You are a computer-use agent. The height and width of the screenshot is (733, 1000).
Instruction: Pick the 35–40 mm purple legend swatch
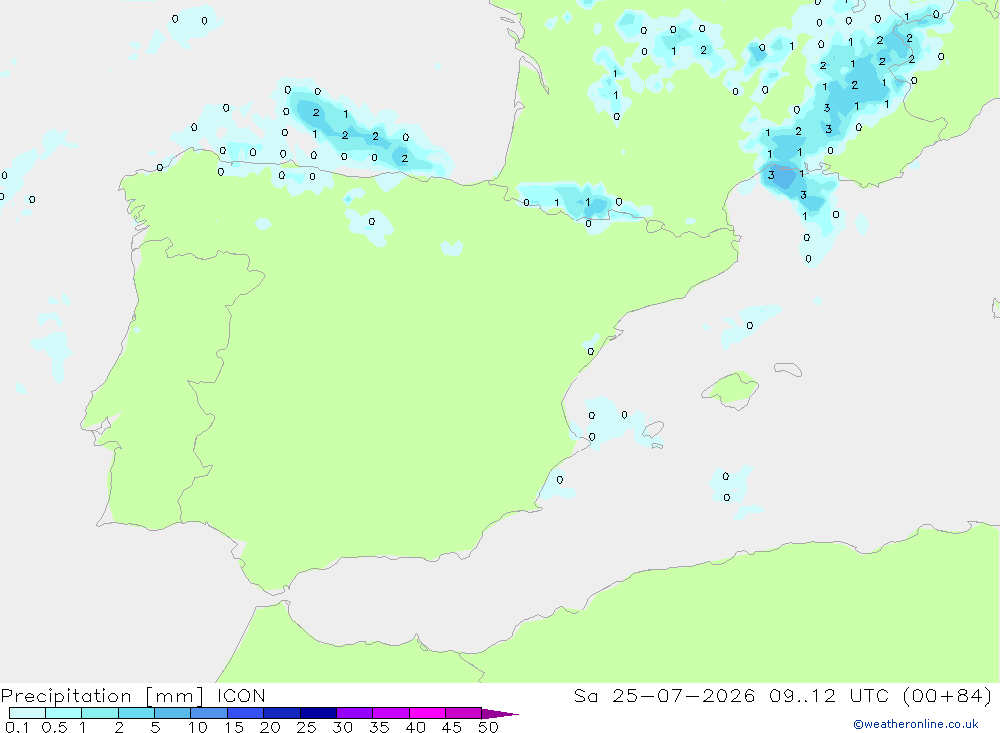[391, 713]
